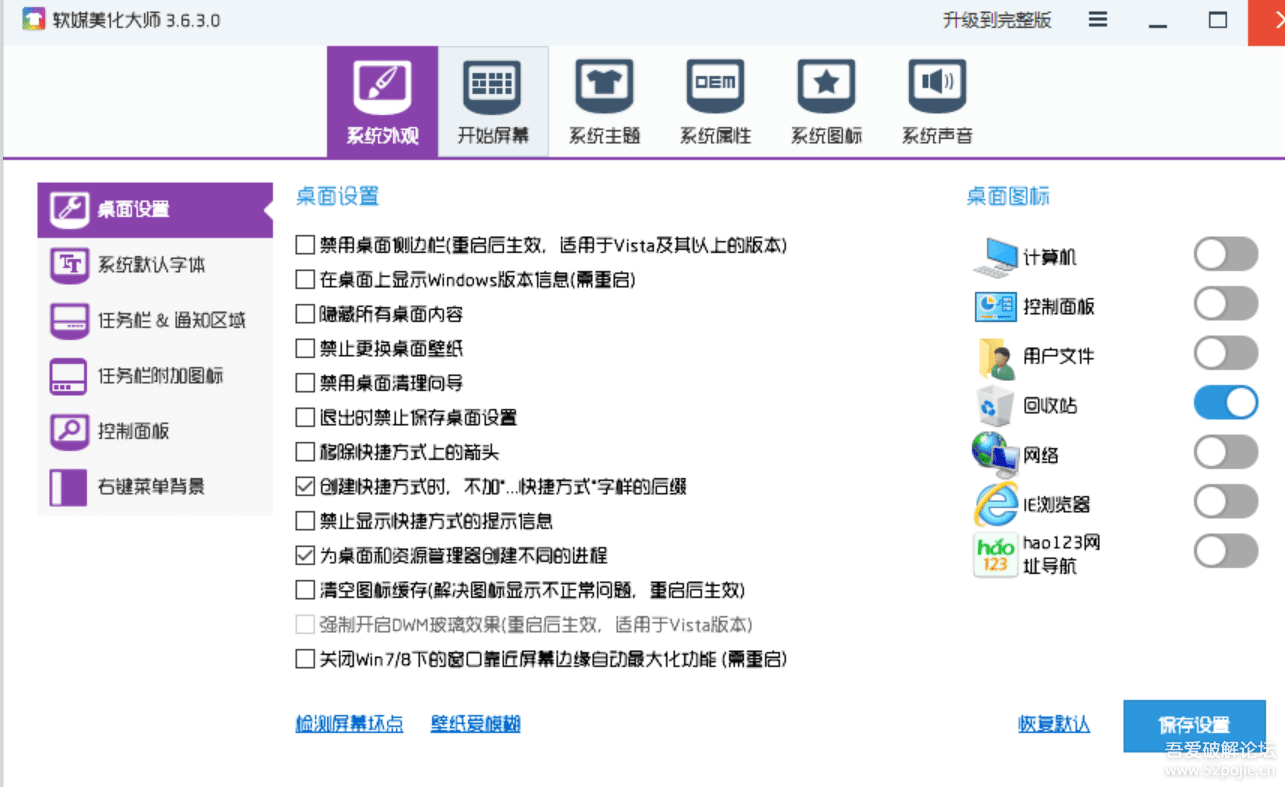The image size is (1285, 787).
Task: Open the hamburger menu in title bar
Action: tap(1098, 20)
